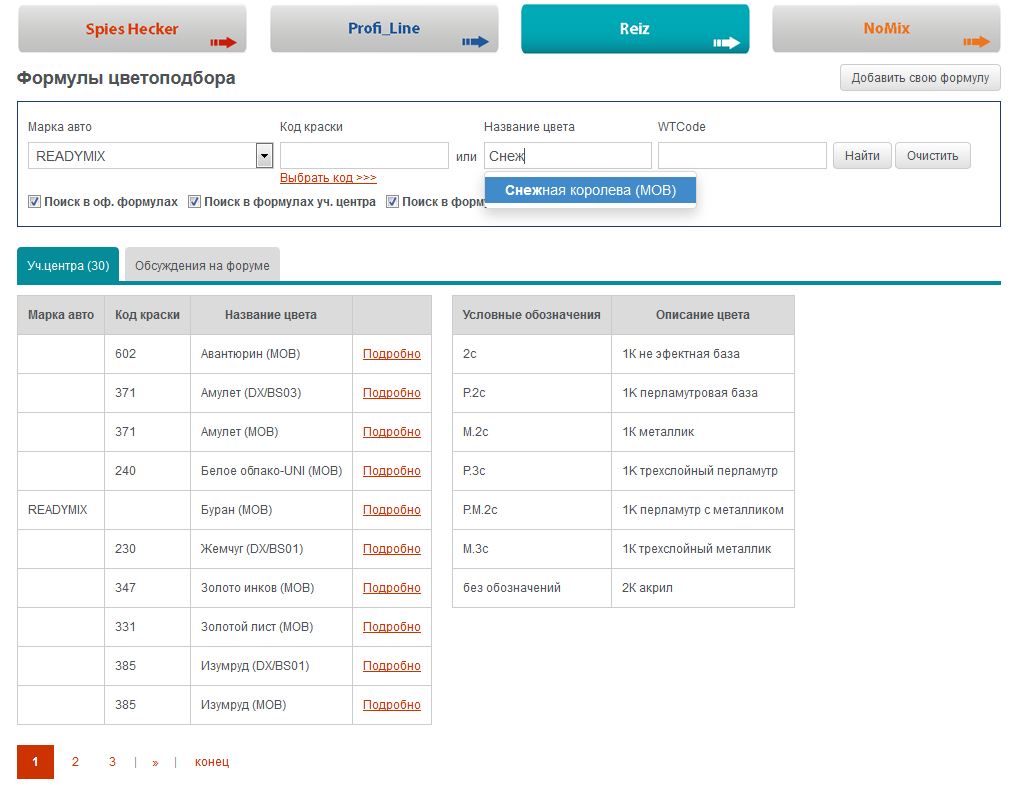Image resolution: width=1015 pixels, height=795 pixels.
Task: Click the 'Найти' search button
Action: click(x=862, y=156)
